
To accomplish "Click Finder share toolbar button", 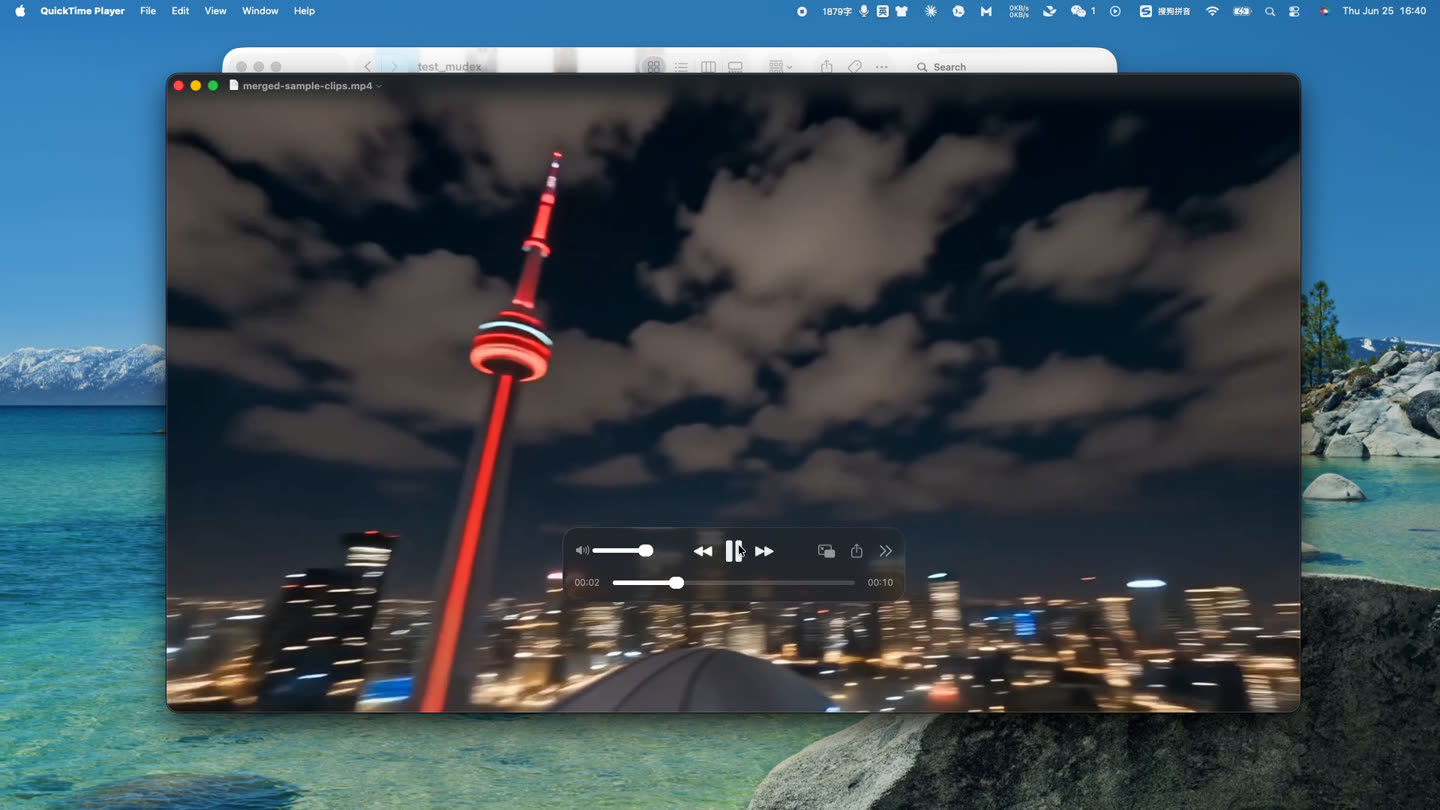I will coord(826,66).
